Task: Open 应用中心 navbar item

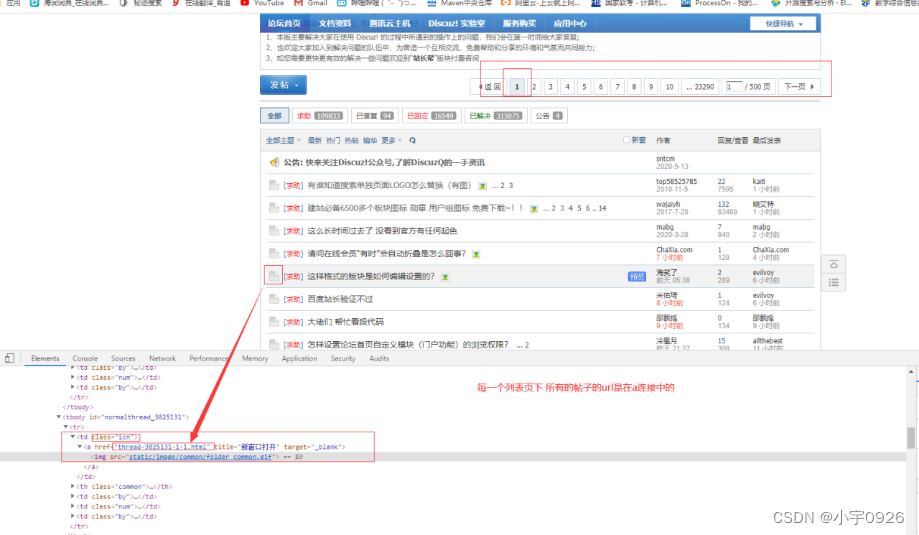Action: (x=570, y=23)
